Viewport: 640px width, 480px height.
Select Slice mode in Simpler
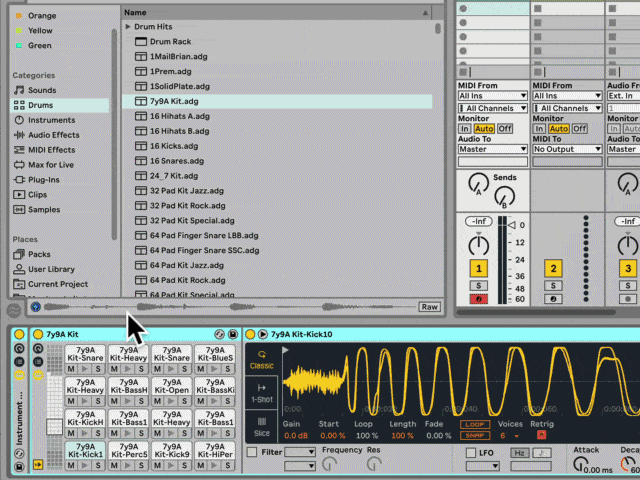pyautogui.click(x=262, y=427)
